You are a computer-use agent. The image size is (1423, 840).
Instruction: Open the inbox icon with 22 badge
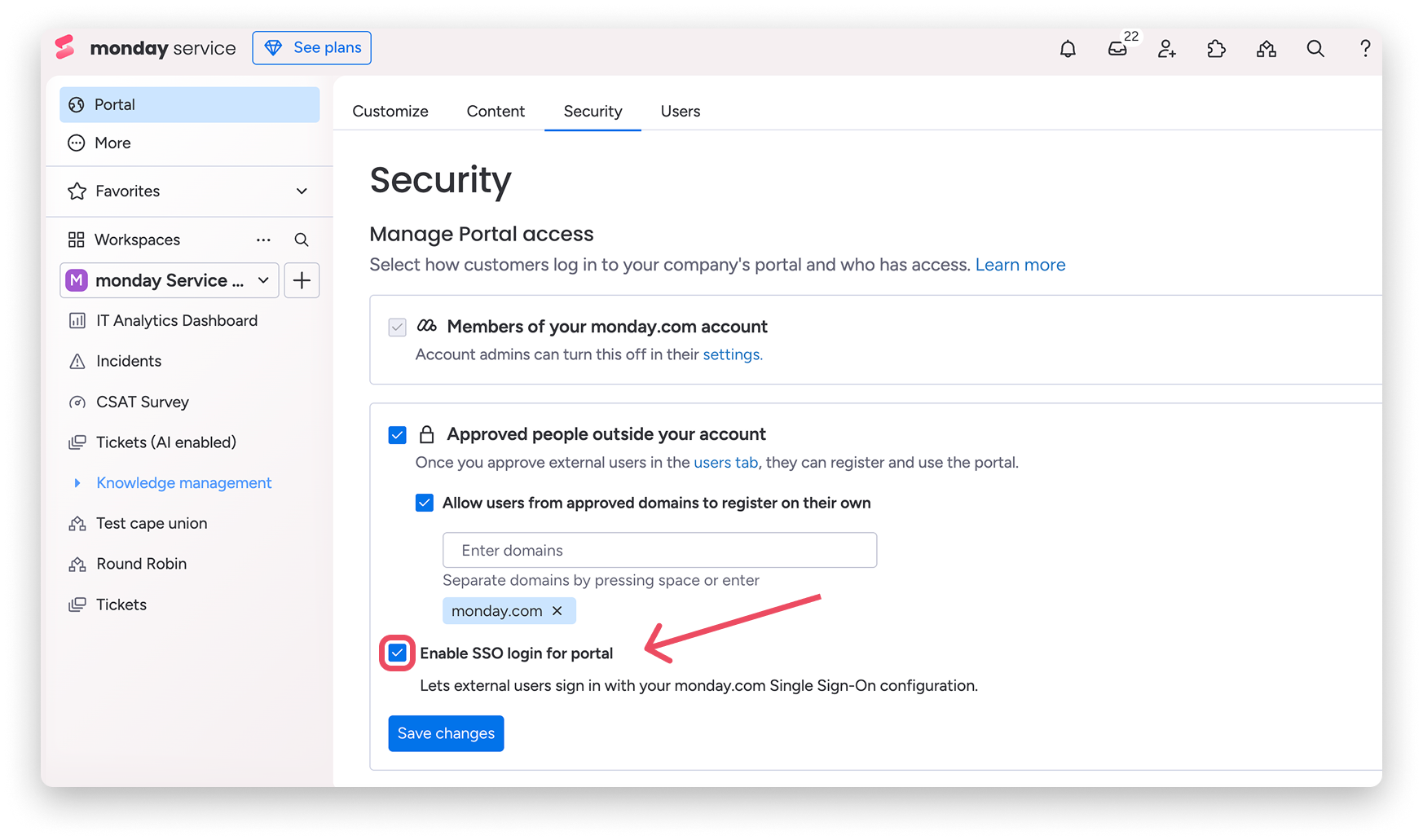pyautogui.click(x=1118, y=49)
